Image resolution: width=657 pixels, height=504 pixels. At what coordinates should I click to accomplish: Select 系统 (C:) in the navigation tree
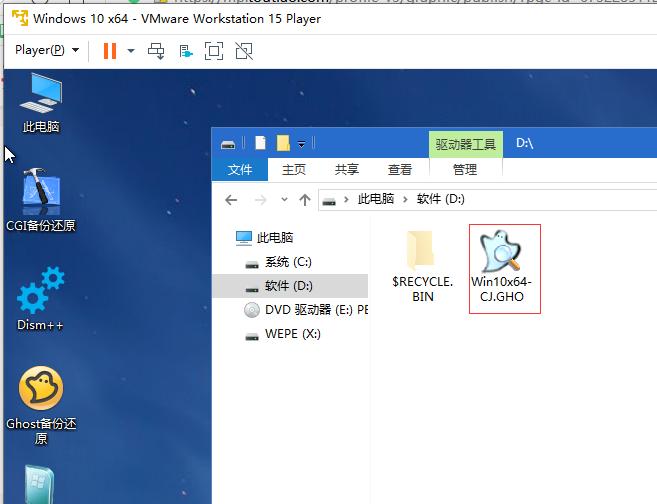279,262
